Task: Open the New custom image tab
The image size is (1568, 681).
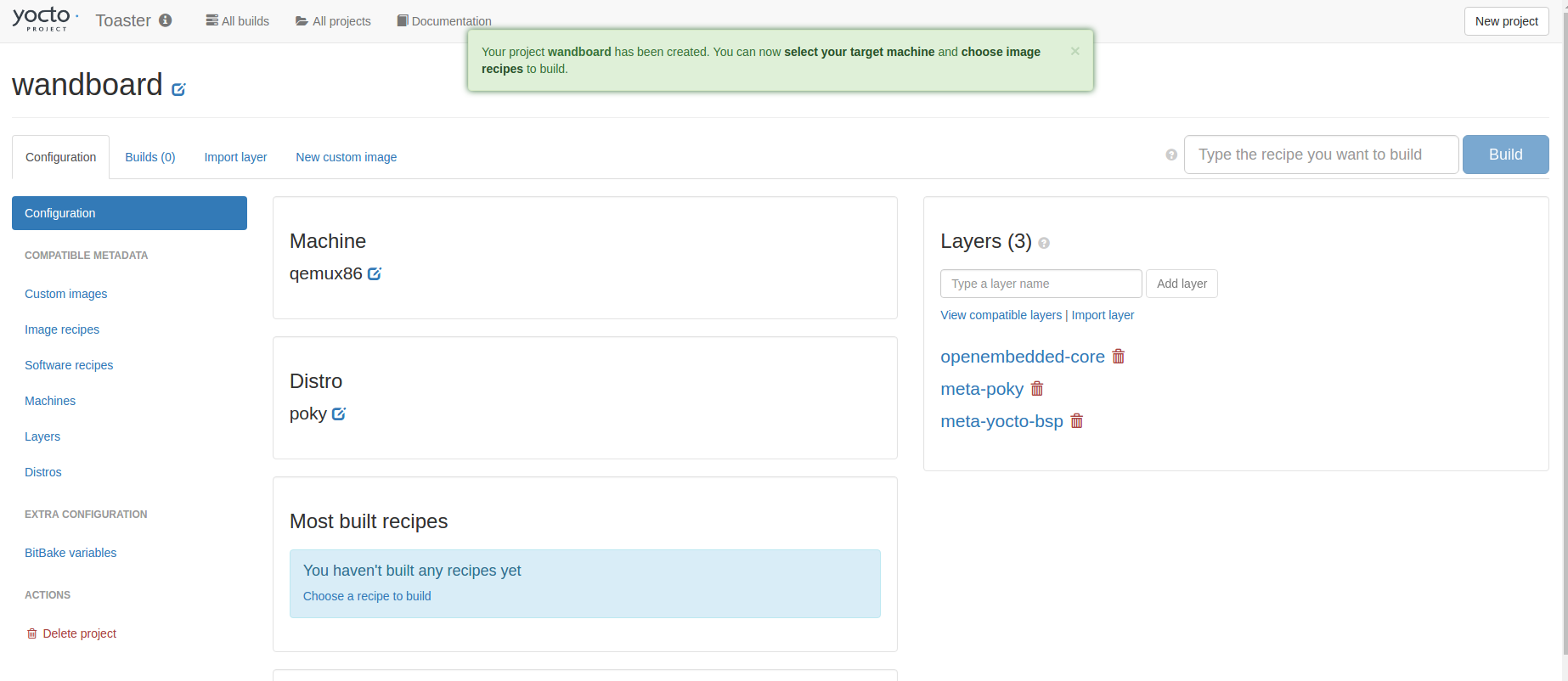Action: click(x=347, y=157)
